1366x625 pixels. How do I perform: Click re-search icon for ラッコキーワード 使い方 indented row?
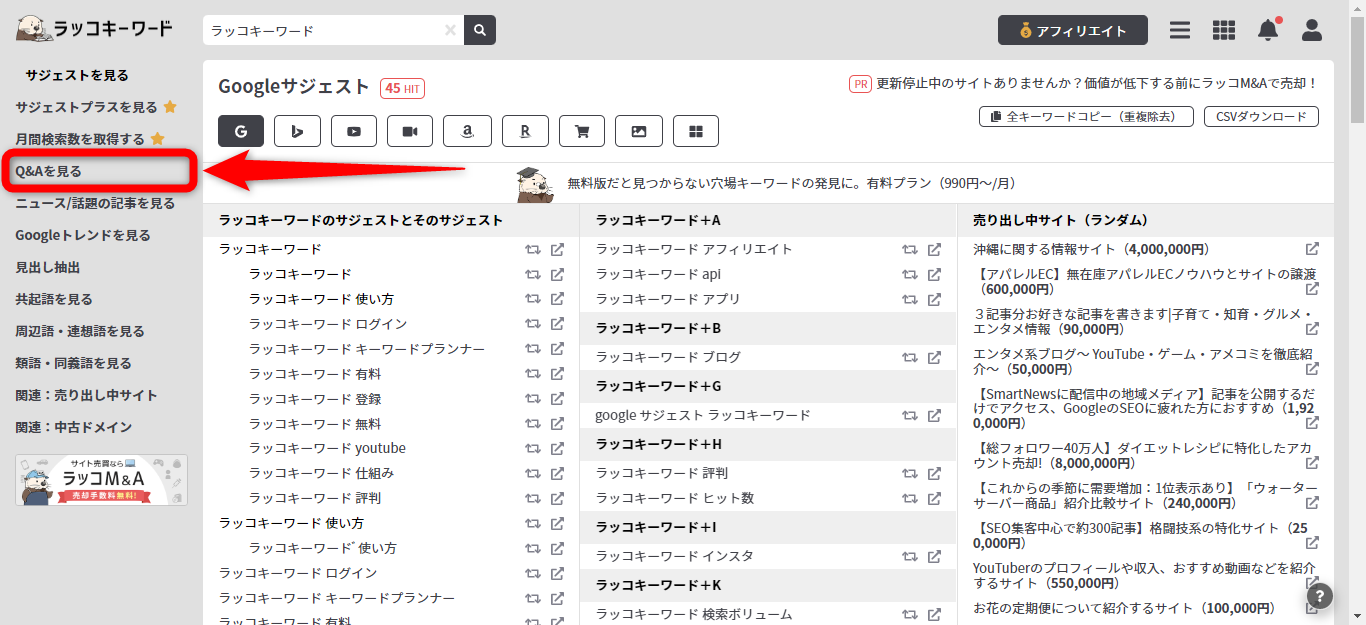point(533,299)
